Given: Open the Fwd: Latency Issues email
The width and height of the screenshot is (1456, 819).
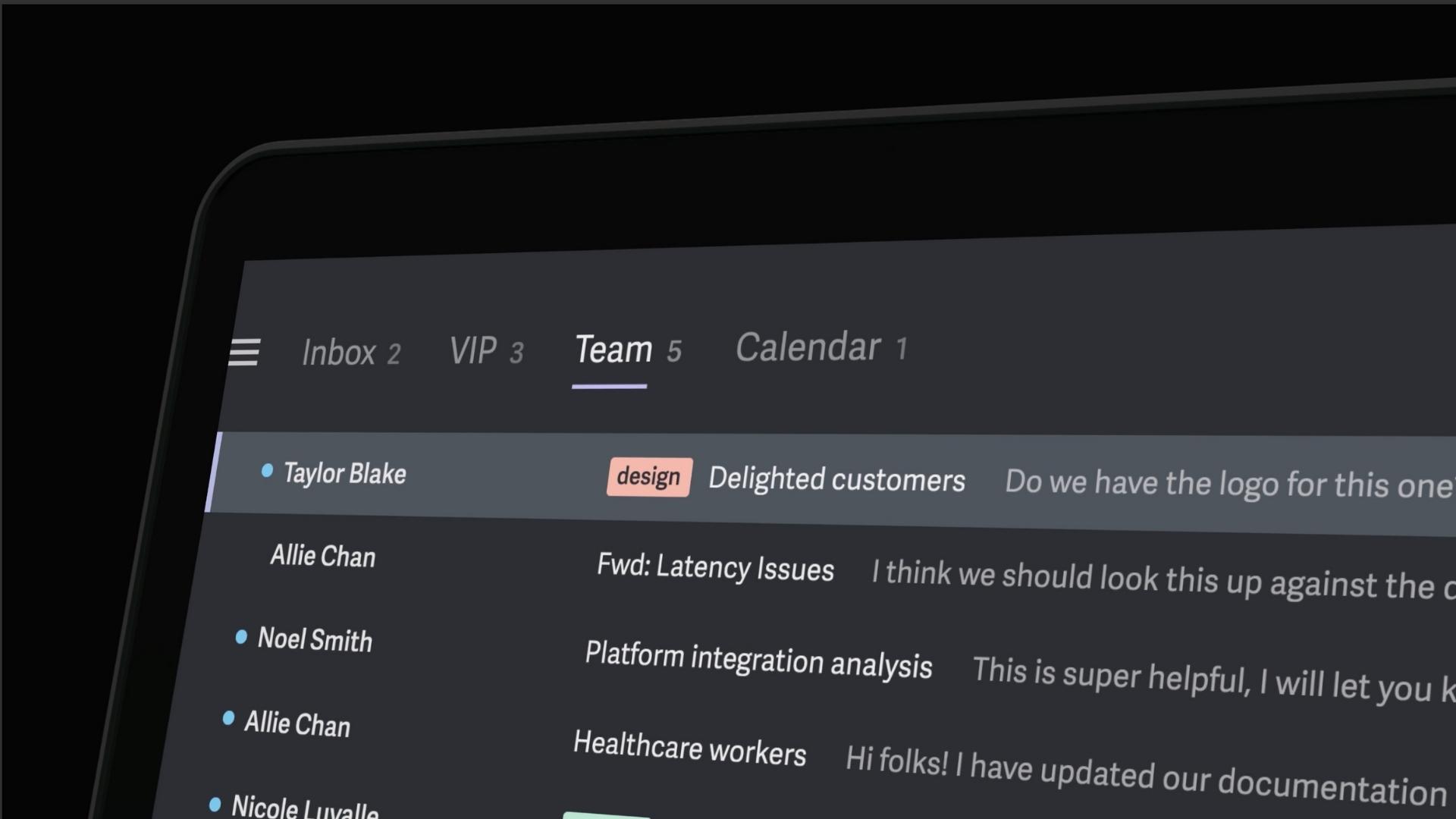Looking at the screenshot, I should coord(714,567).
